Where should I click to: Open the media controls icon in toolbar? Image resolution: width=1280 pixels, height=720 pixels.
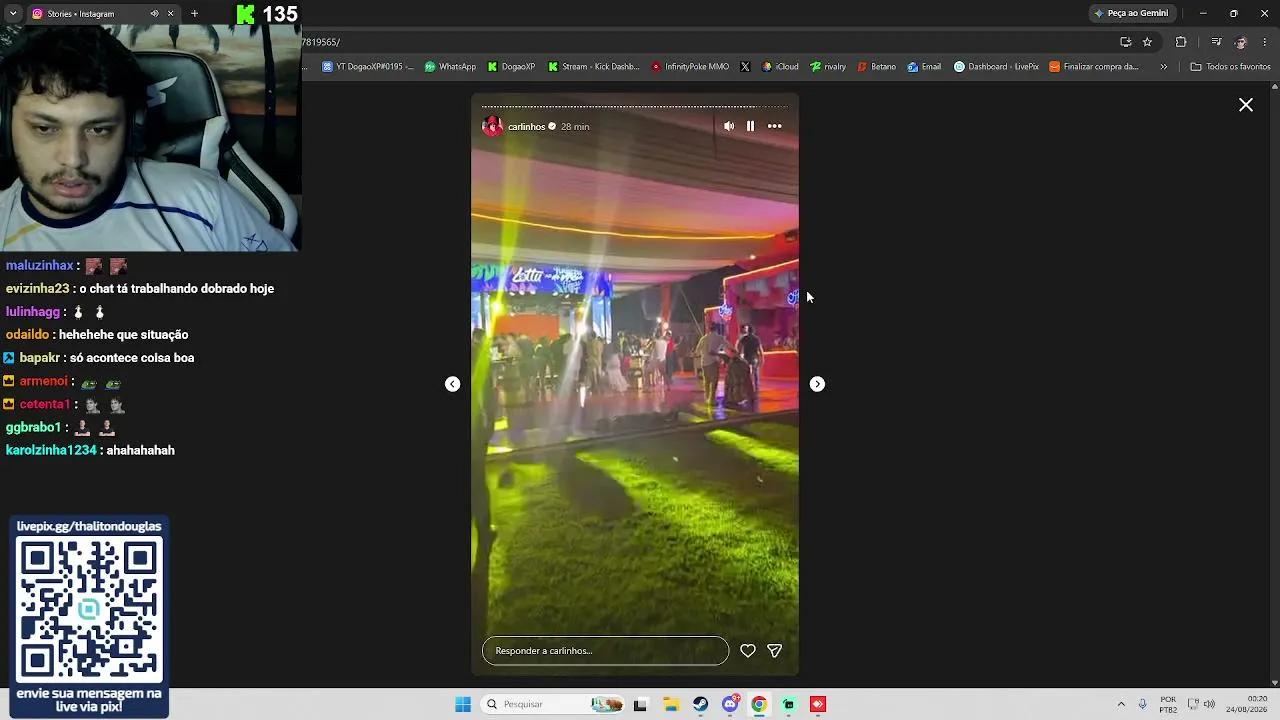pos(1216,42)
